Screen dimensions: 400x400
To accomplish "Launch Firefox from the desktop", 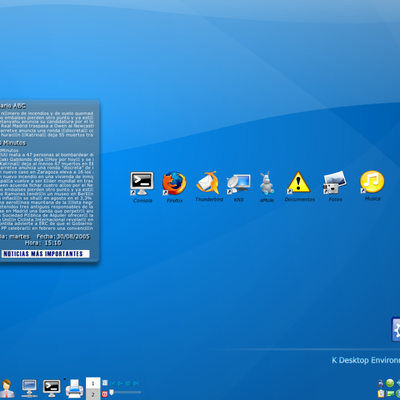I will (174, 183).
